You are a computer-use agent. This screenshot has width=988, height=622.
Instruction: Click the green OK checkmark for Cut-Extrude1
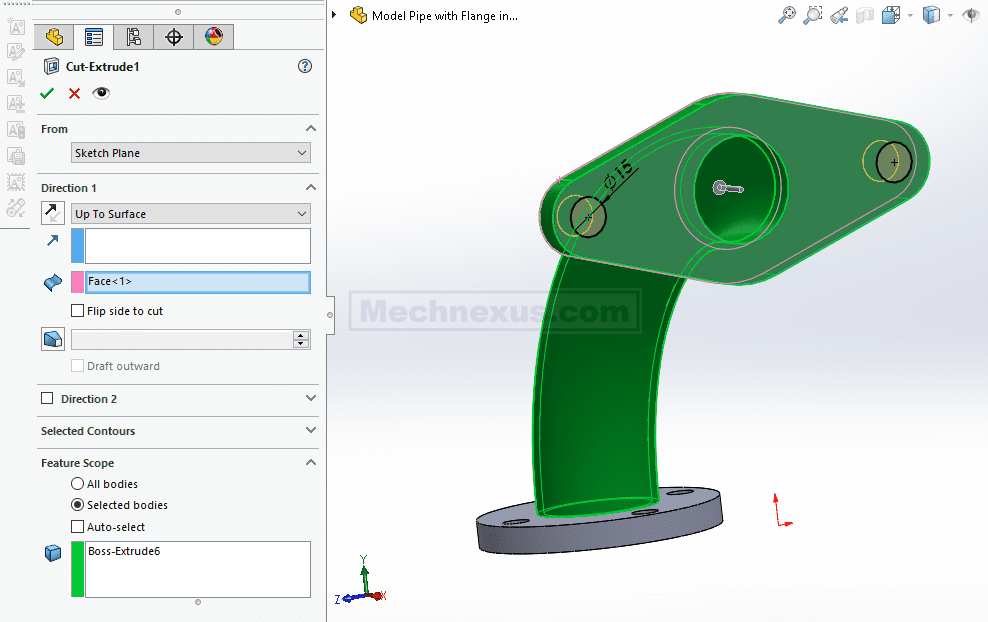(x=47, y=93)
